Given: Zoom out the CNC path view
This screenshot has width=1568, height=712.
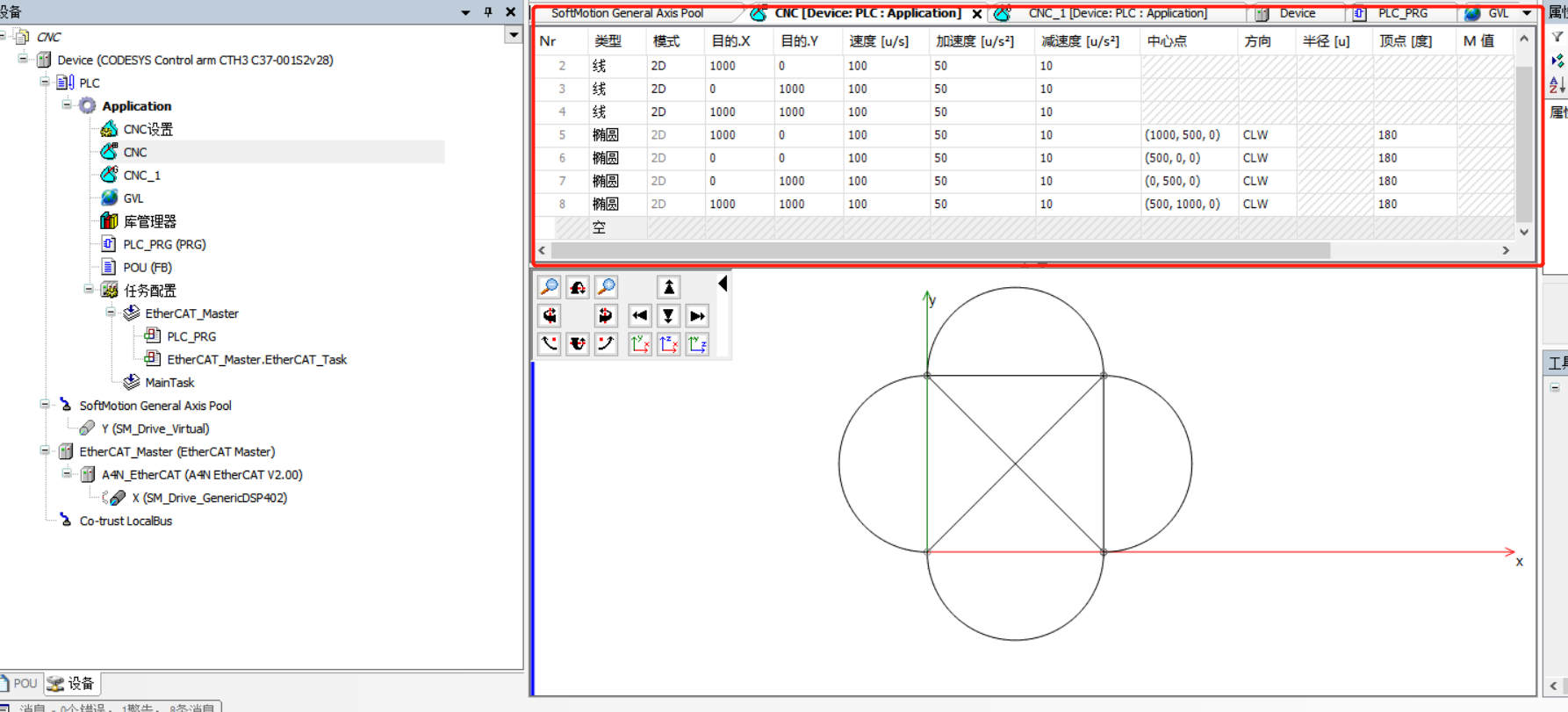Looking at the screenshot, I should [550, 287].
